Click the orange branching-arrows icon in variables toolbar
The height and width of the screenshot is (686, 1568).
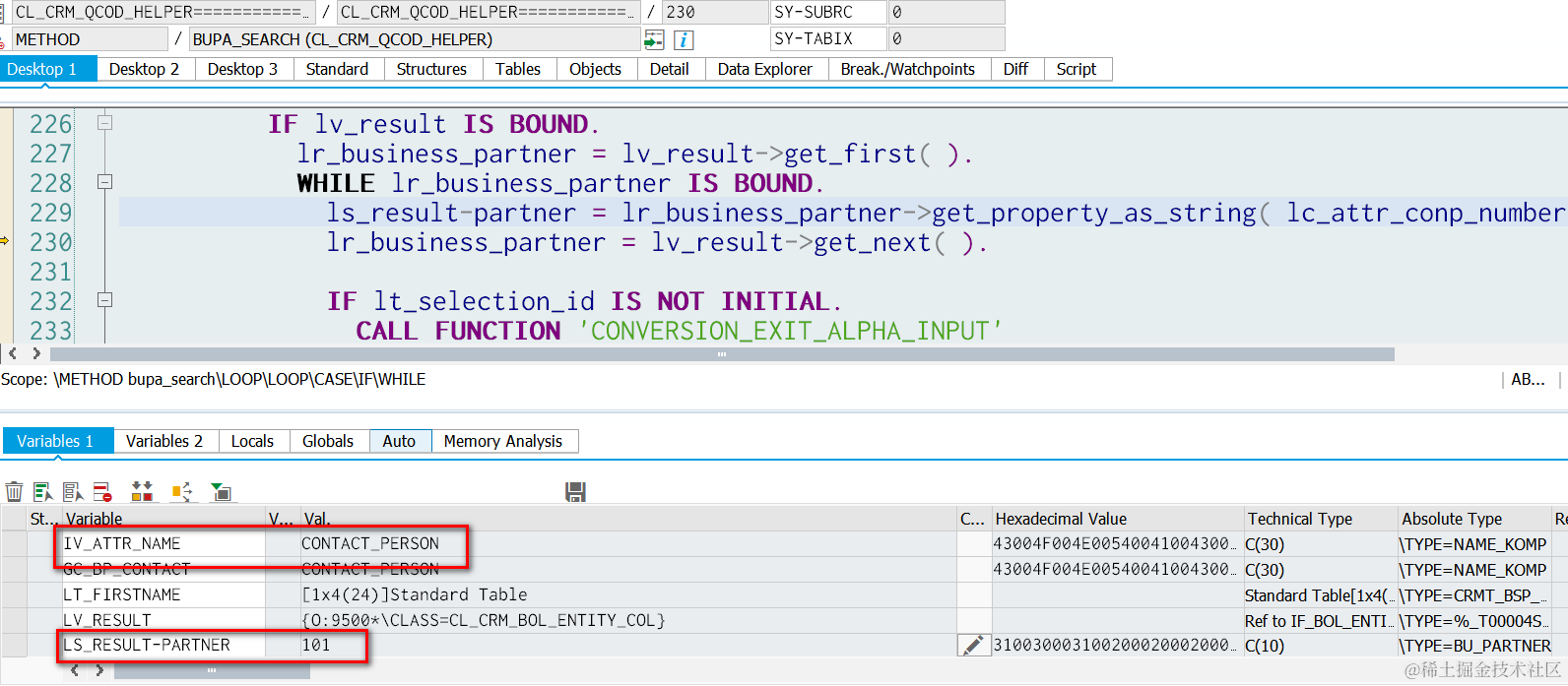[x=182, y=491]
